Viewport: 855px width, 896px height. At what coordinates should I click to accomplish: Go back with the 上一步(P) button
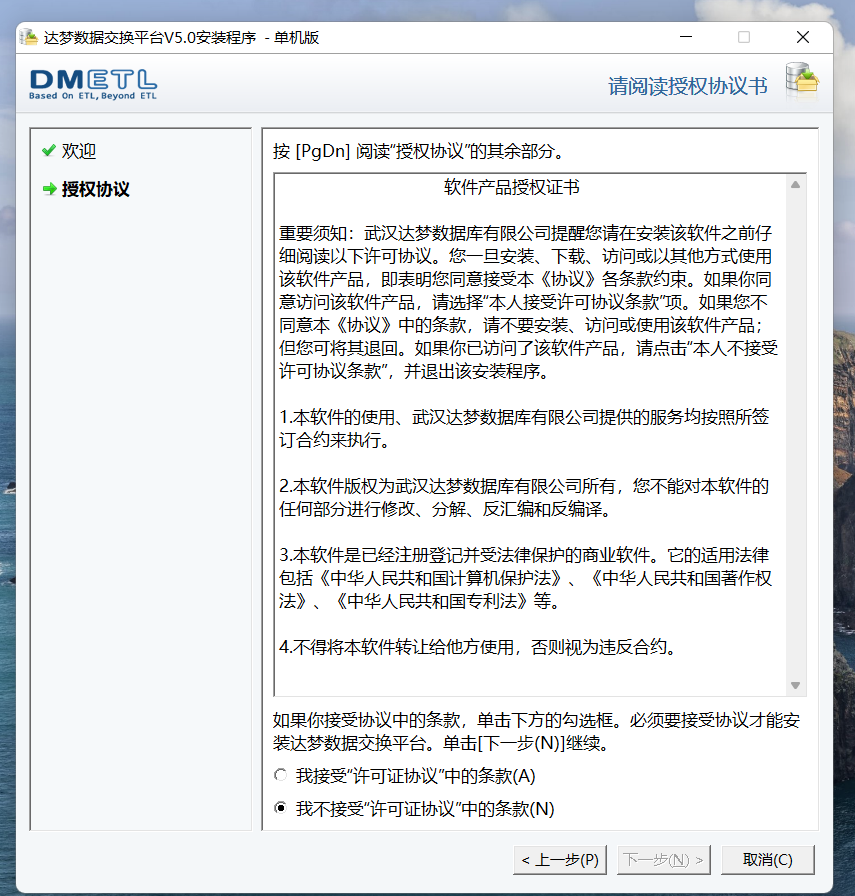[560, 859]
